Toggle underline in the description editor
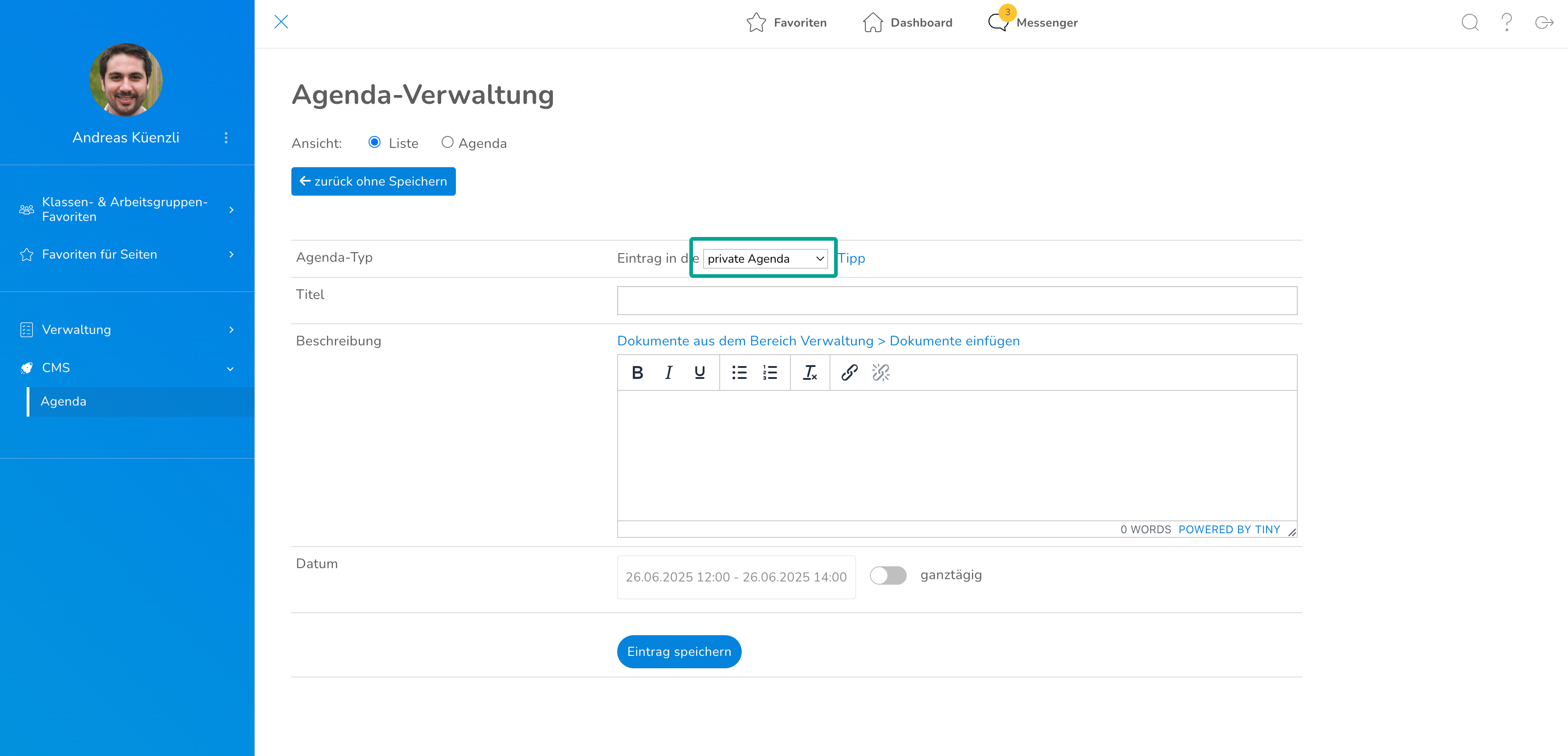Screen dimensions: 1568x756 point(699,372)
